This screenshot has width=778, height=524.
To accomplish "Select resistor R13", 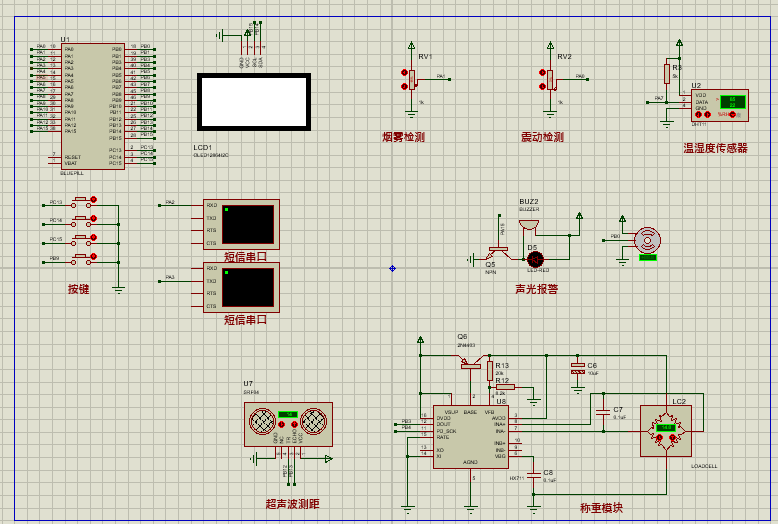I will pos(490,371).
